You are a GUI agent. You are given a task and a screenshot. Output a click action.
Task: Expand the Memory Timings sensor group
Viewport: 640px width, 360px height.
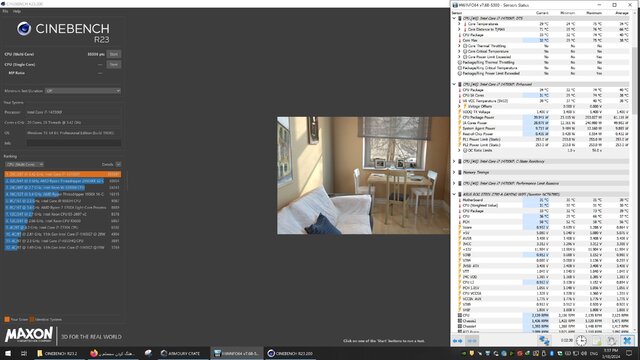(x=454, y=172)
